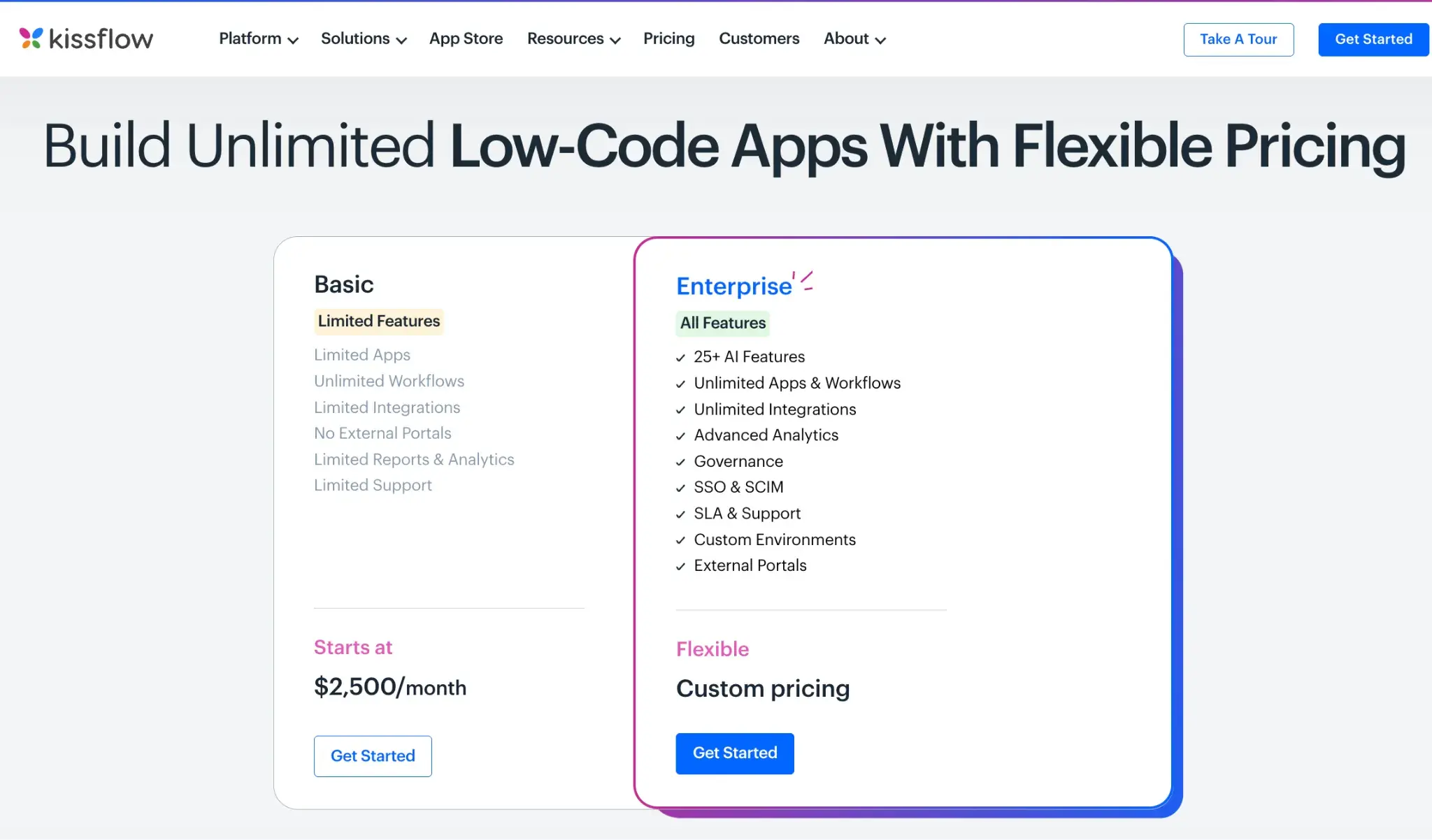Open the Customers page
This screenshot has height=840, width=1432.
(x=759, y=39)
